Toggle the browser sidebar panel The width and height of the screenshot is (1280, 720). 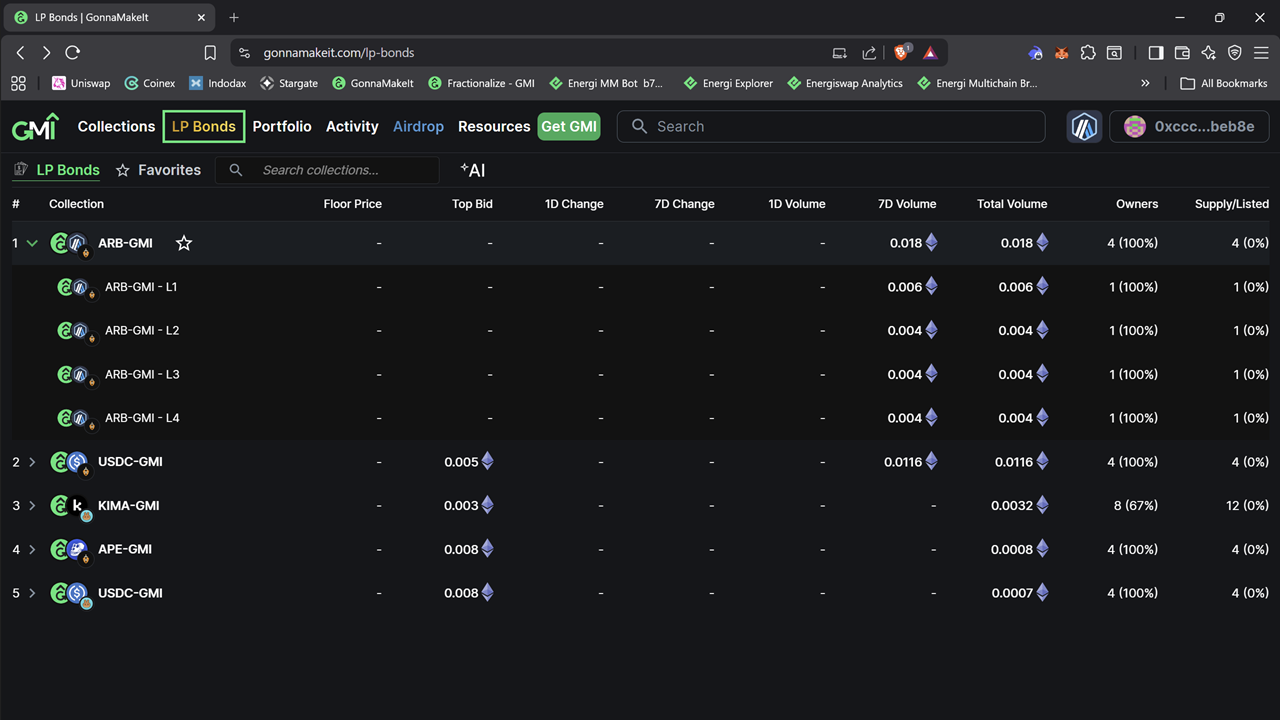(1156, 53)
